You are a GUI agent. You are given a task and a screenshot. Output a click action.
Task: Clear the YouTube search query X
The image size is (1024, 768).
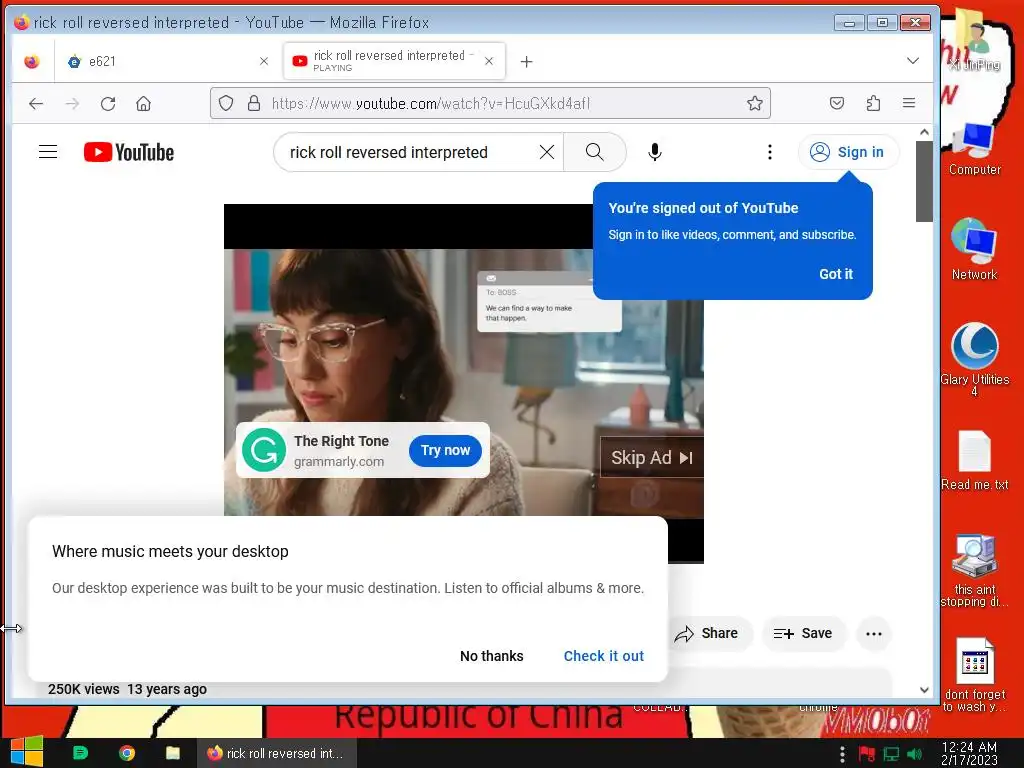coord(547,152)
